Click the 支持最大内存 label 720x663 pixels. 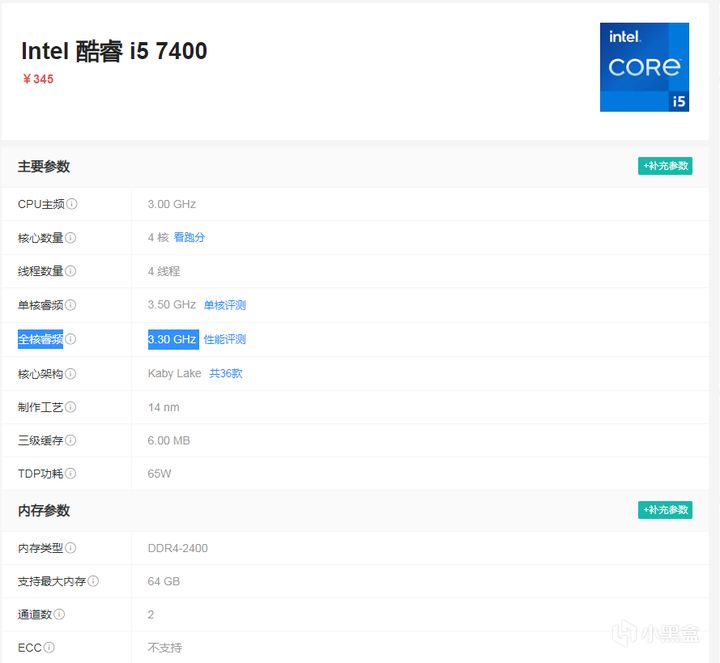52,581
